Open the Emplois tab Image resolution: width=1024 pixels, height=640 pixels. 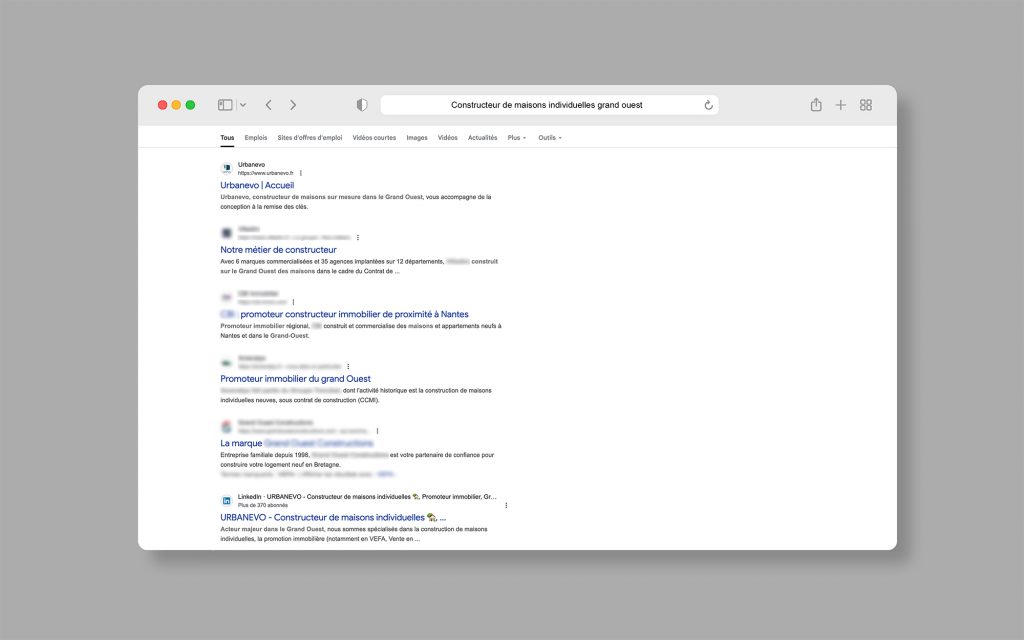tap(256, 138)
